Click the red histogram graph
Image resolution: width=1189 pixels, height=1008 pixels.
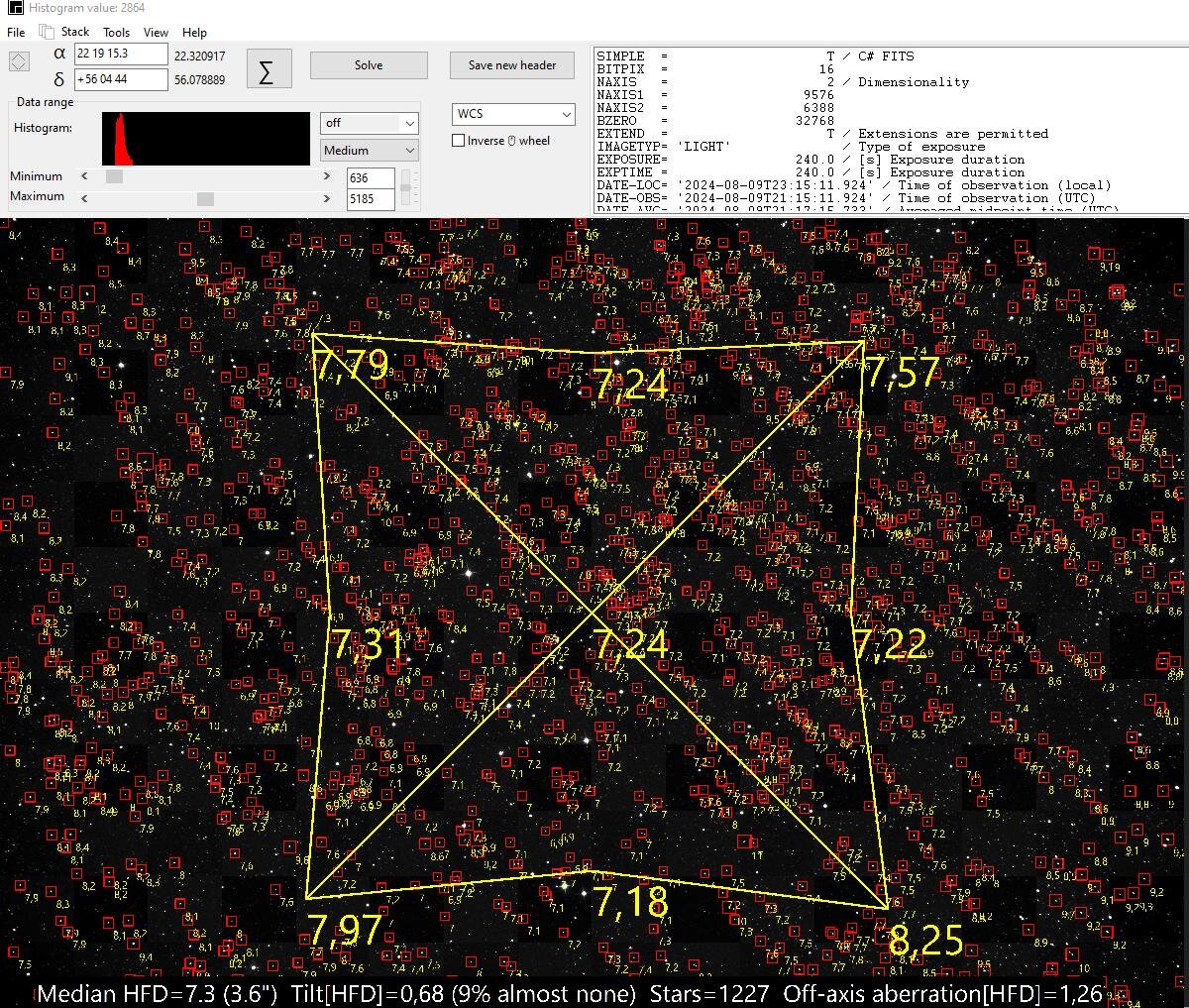[206, 139]
